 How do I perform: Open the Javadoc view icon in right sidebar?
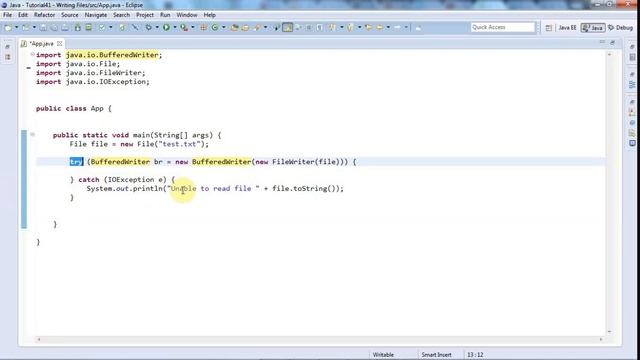click(632, 123)
